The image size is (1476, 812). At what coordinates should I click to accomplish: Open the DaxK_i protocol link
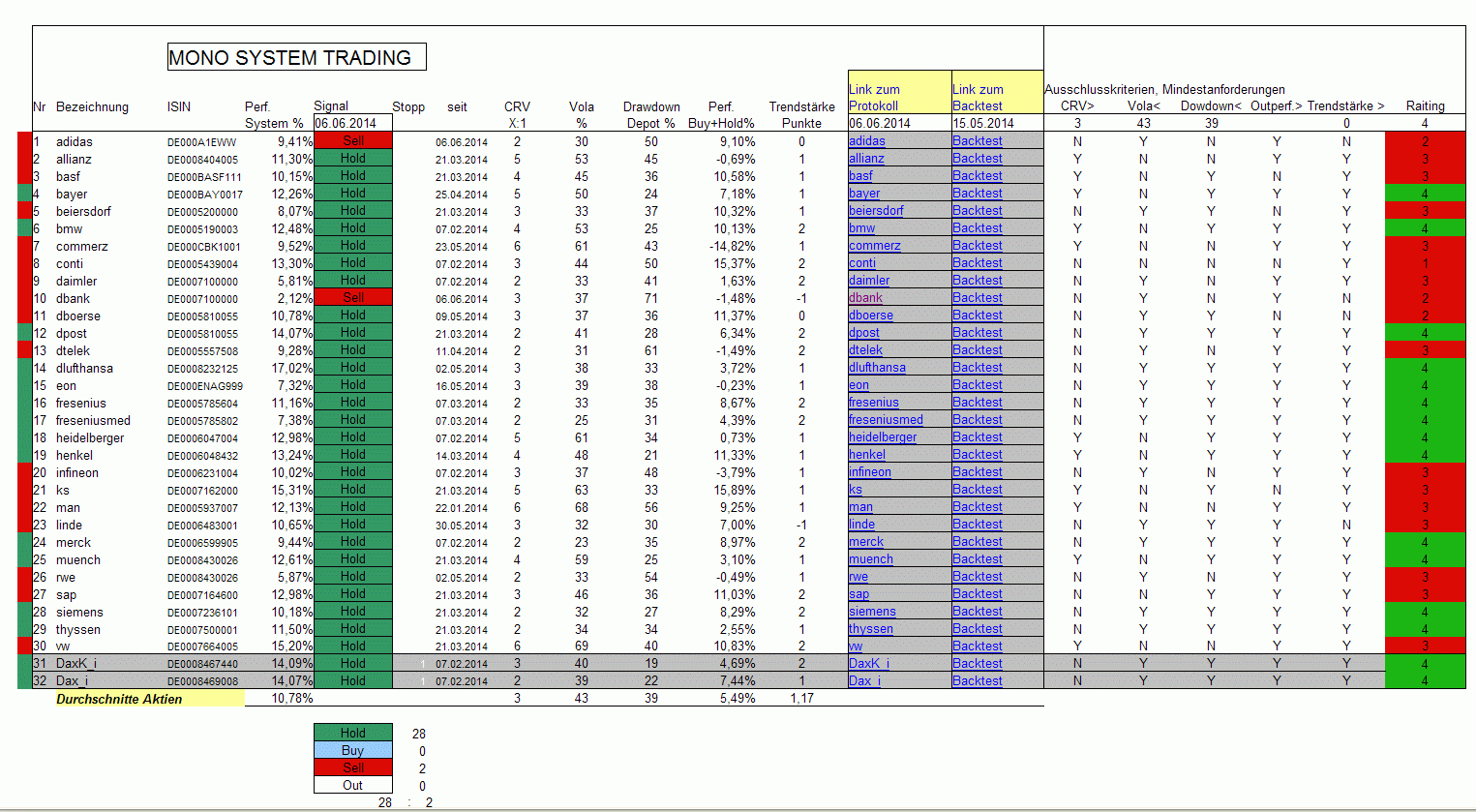[x=869, y=664]
